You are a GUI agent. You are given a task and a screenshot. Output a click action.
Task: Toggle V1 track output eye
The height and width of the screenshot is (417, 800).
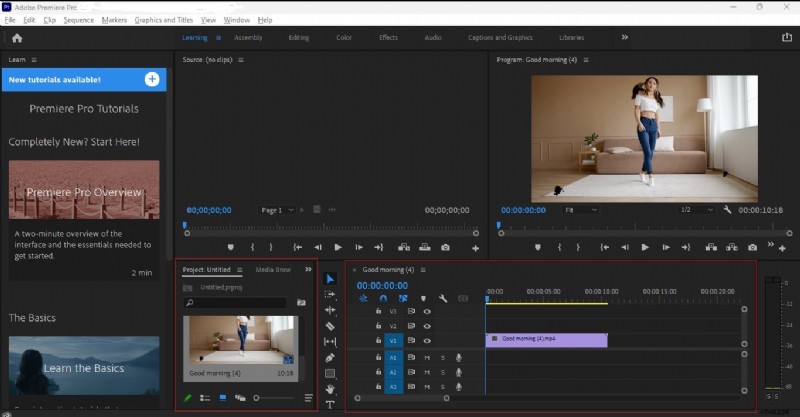[427, 340]
